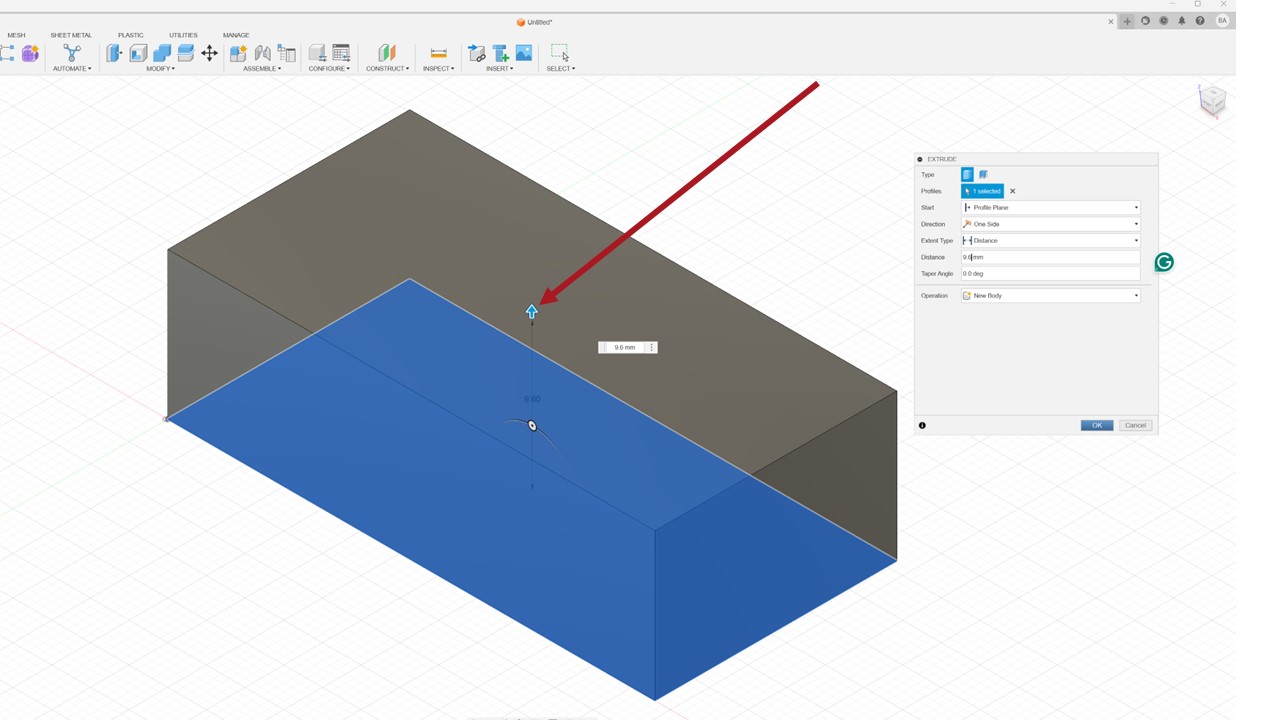Click the Taper Angle input field

[1050, 273]
